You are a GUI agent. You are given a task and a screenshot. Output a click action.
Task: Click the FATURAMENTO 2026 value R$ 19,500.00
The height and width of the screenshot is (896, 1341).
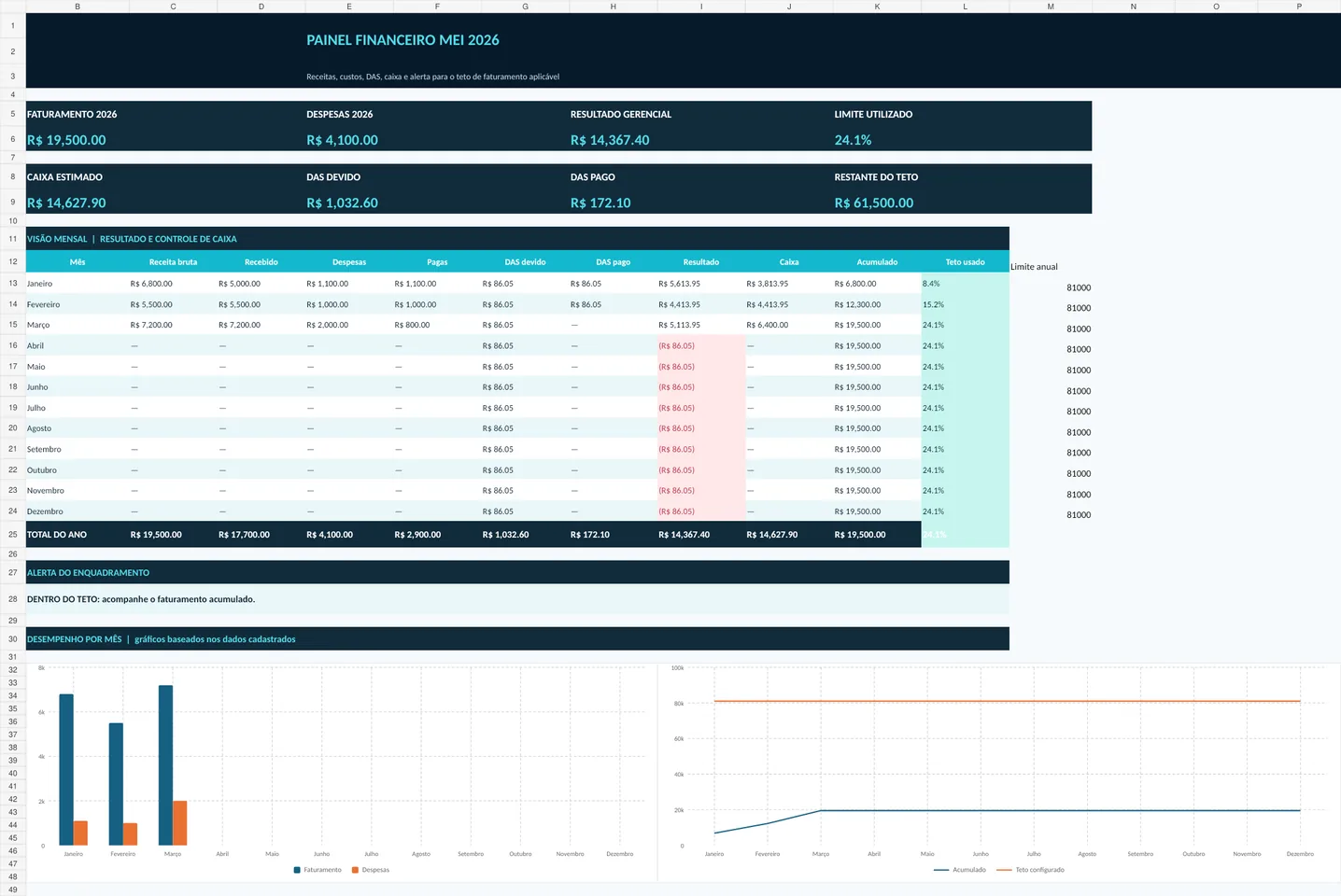coord(66,140)
